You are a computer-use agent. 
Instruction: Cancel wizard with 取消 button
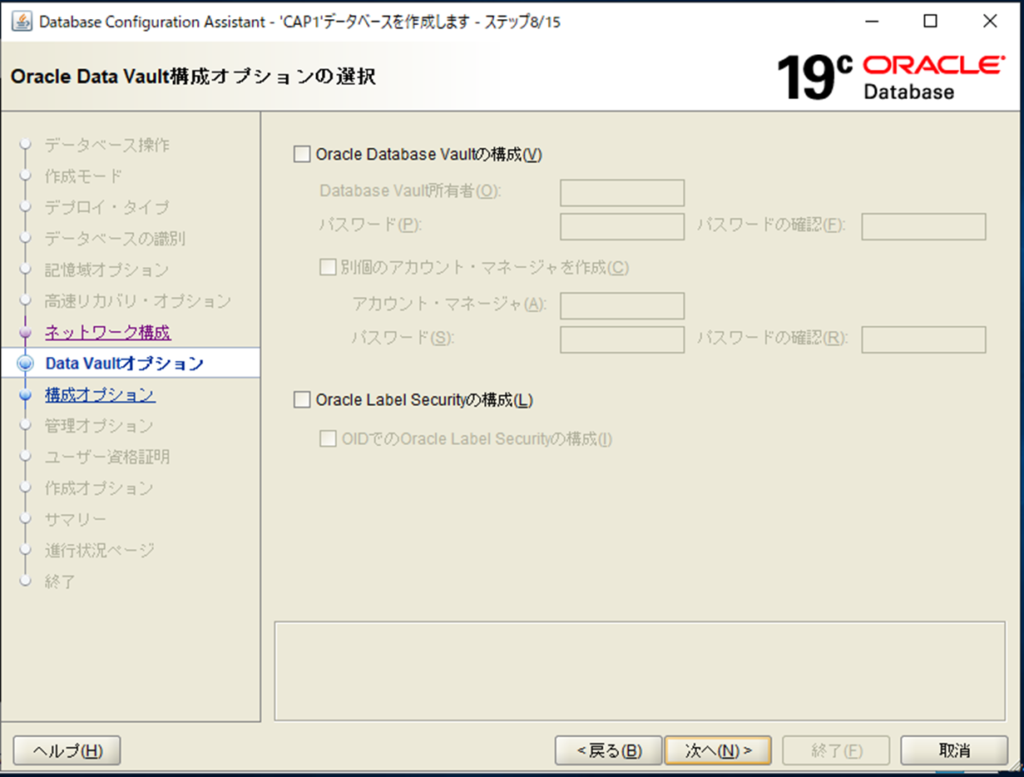pyautogui.click(x=953, y=750)
